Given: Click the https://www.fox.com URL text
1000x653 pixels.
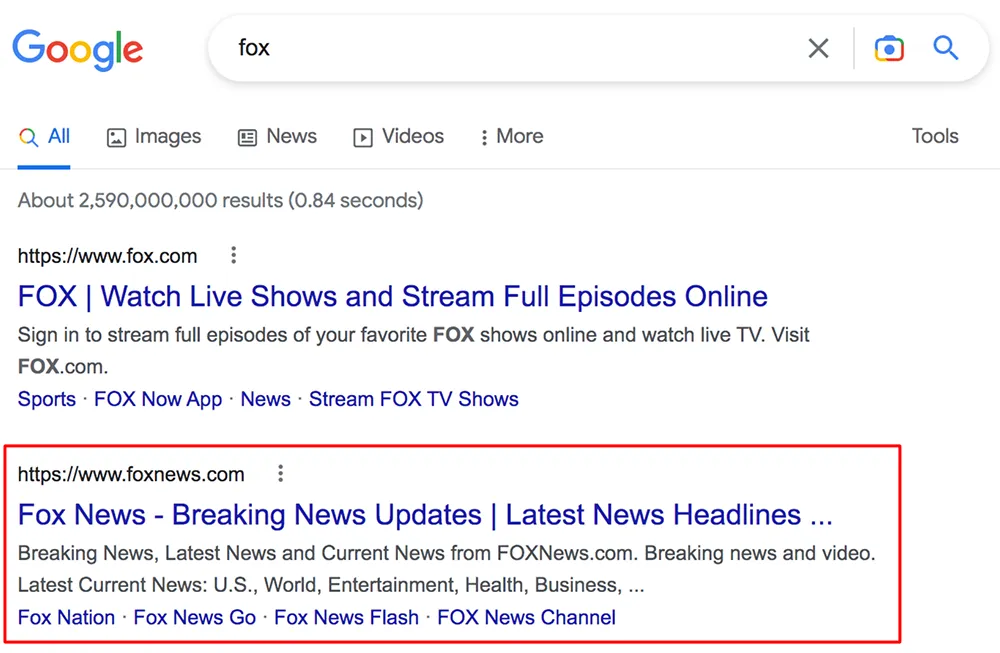Looking at the screenshot, I should (107, 256).
